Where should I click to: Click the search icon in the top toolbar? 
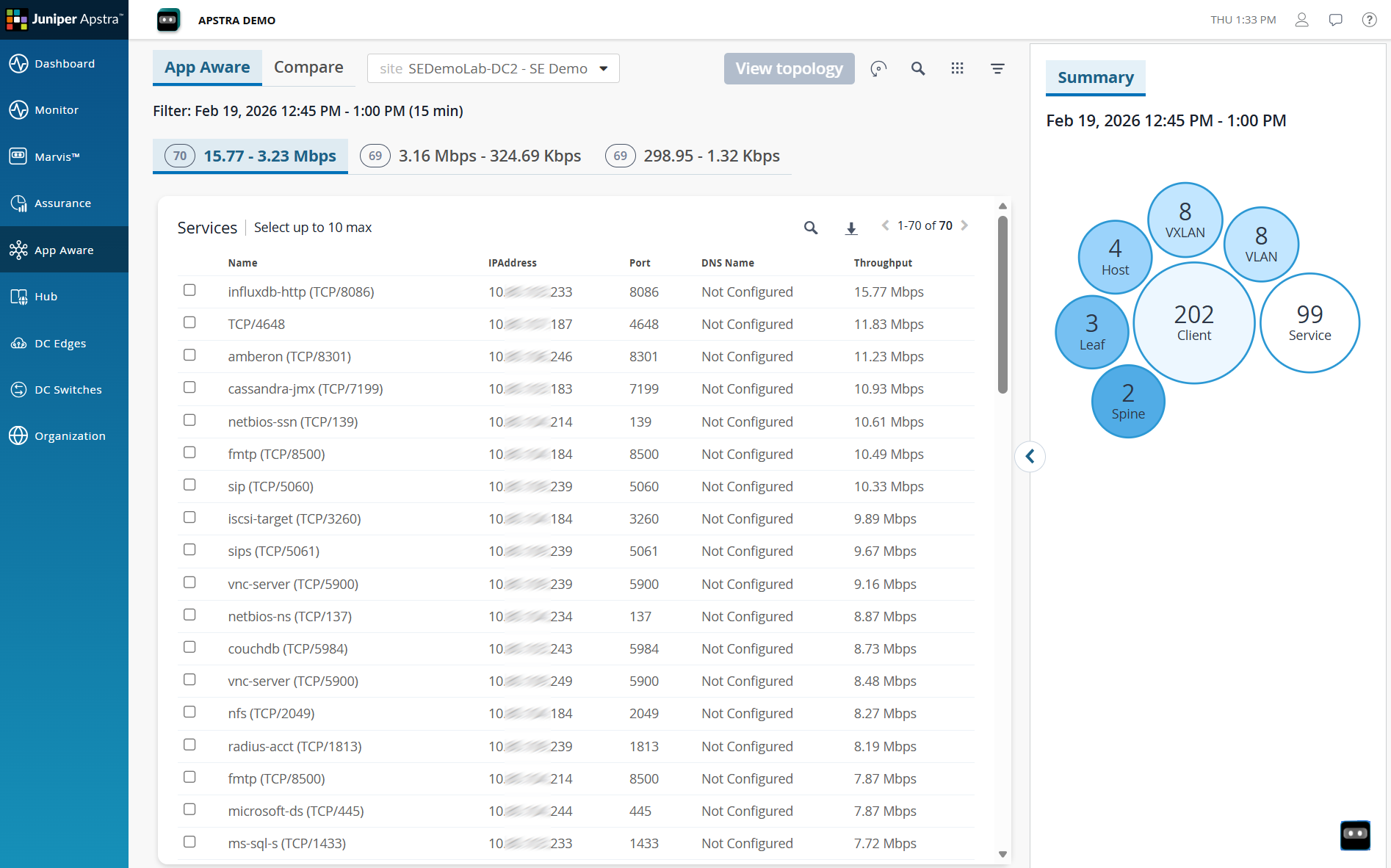(918, 68)
